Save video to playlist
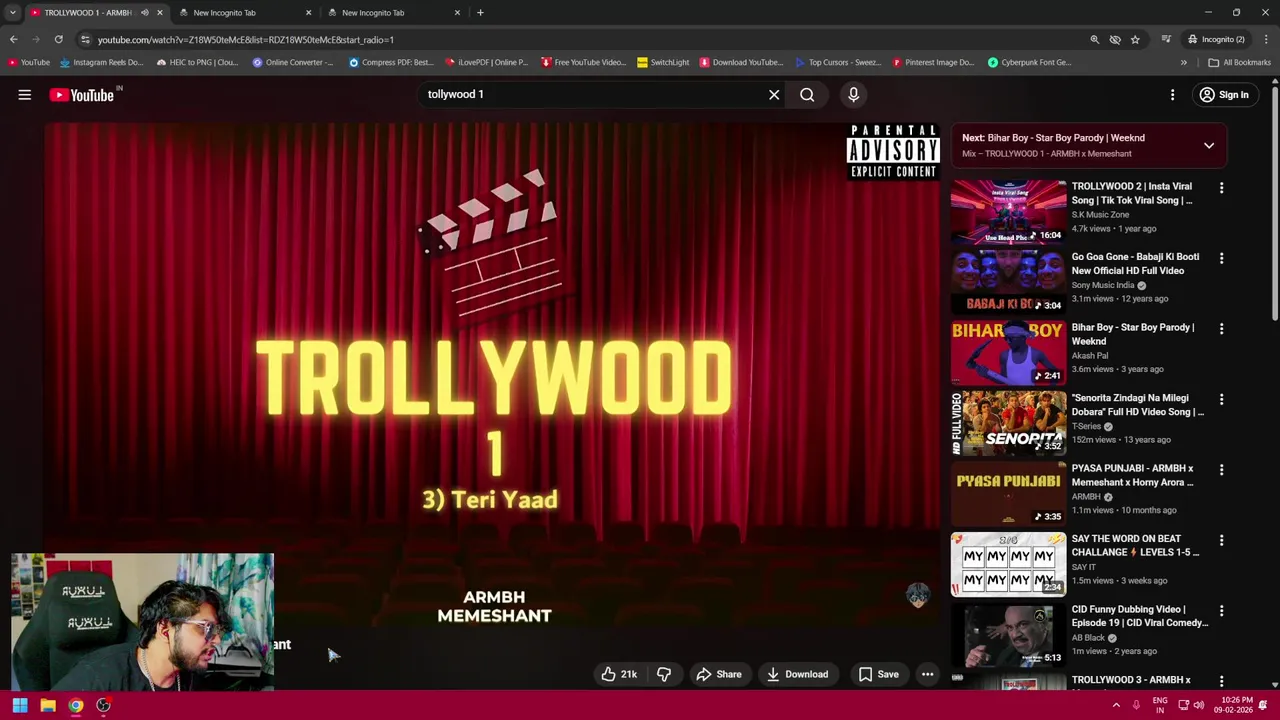This screenshot has height=720, width=1280. (x=878, y=674)
